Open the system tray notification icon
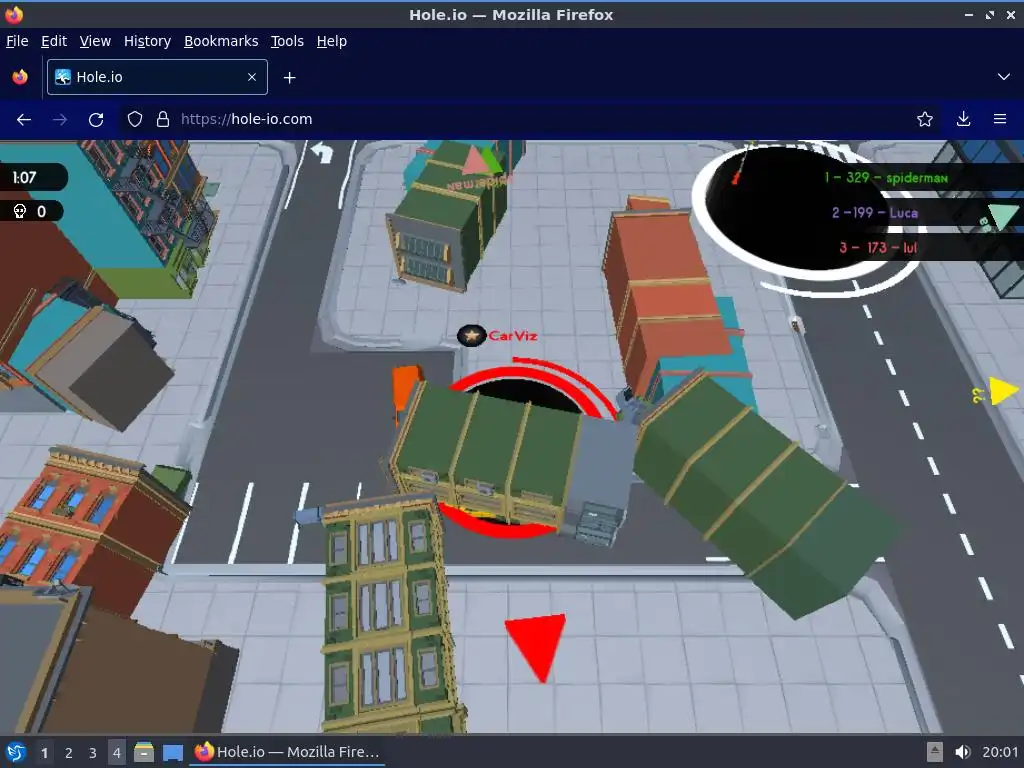 [935, 752]
